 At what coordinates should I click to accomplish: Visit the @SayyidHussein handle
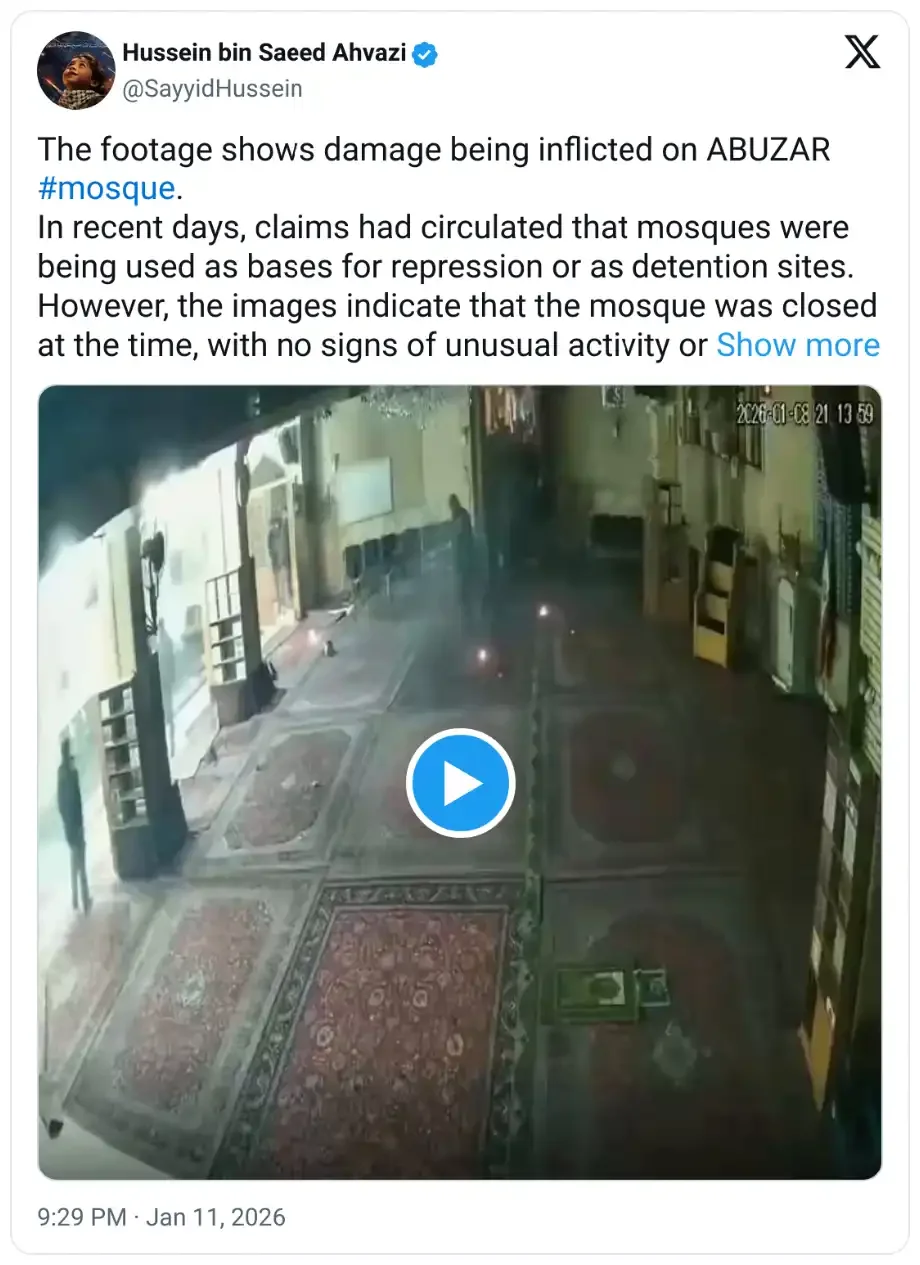(212, 89)
